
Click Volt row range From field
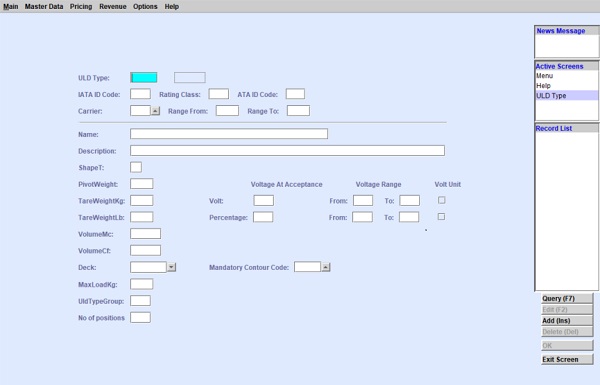coord(363,201)
